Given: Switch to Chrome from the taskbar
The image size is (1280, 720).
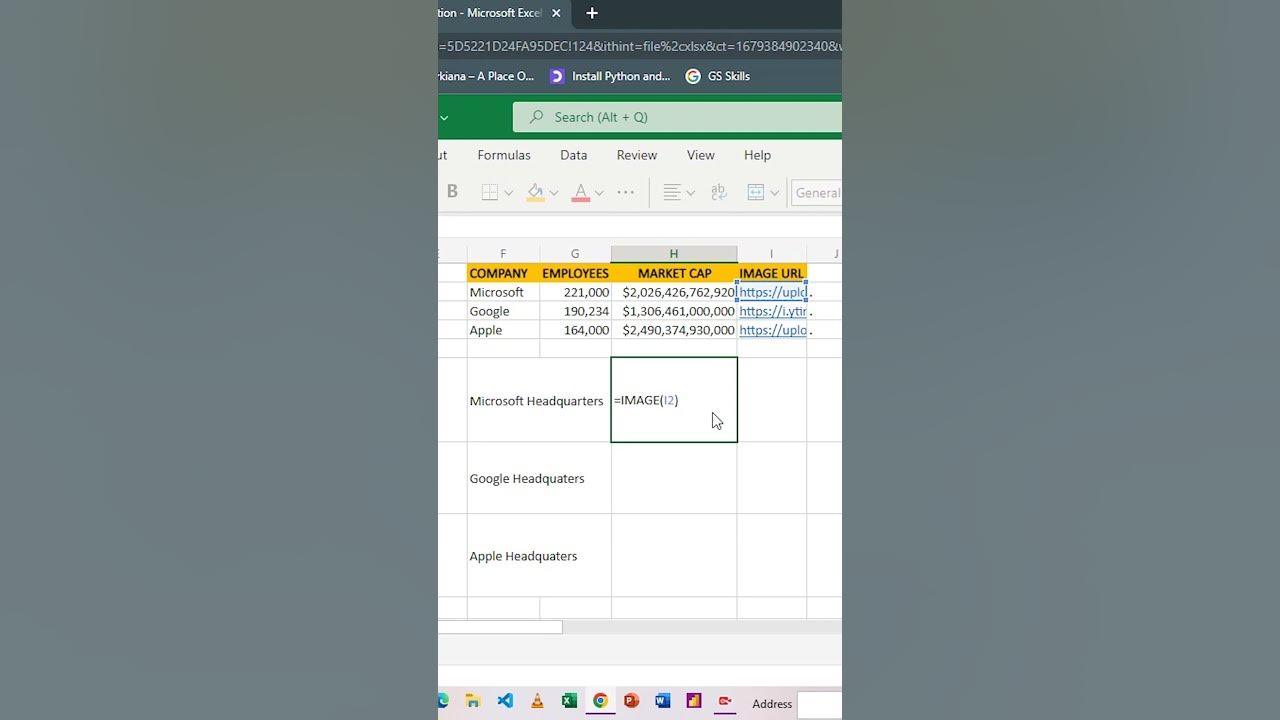Looking at the screenshot, I should (x=600, y=701).
